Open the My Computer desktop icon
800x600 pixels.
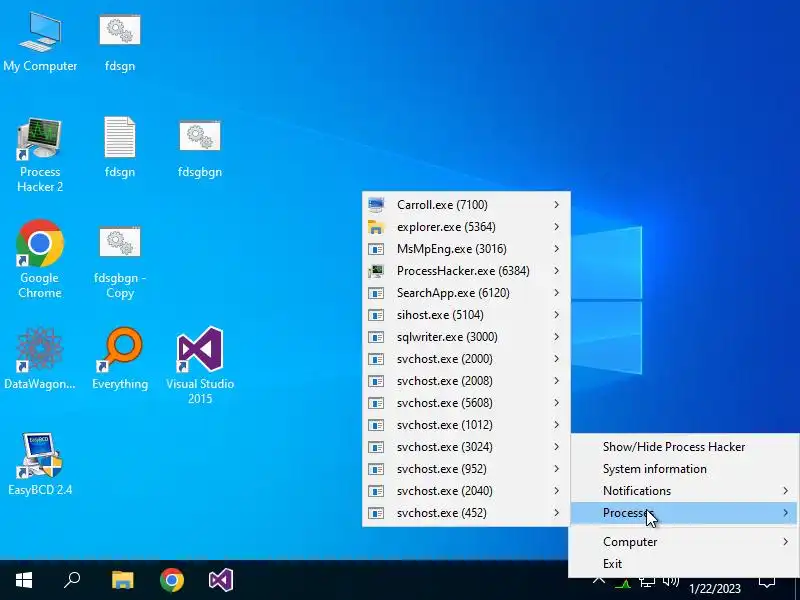coord(40,42)
